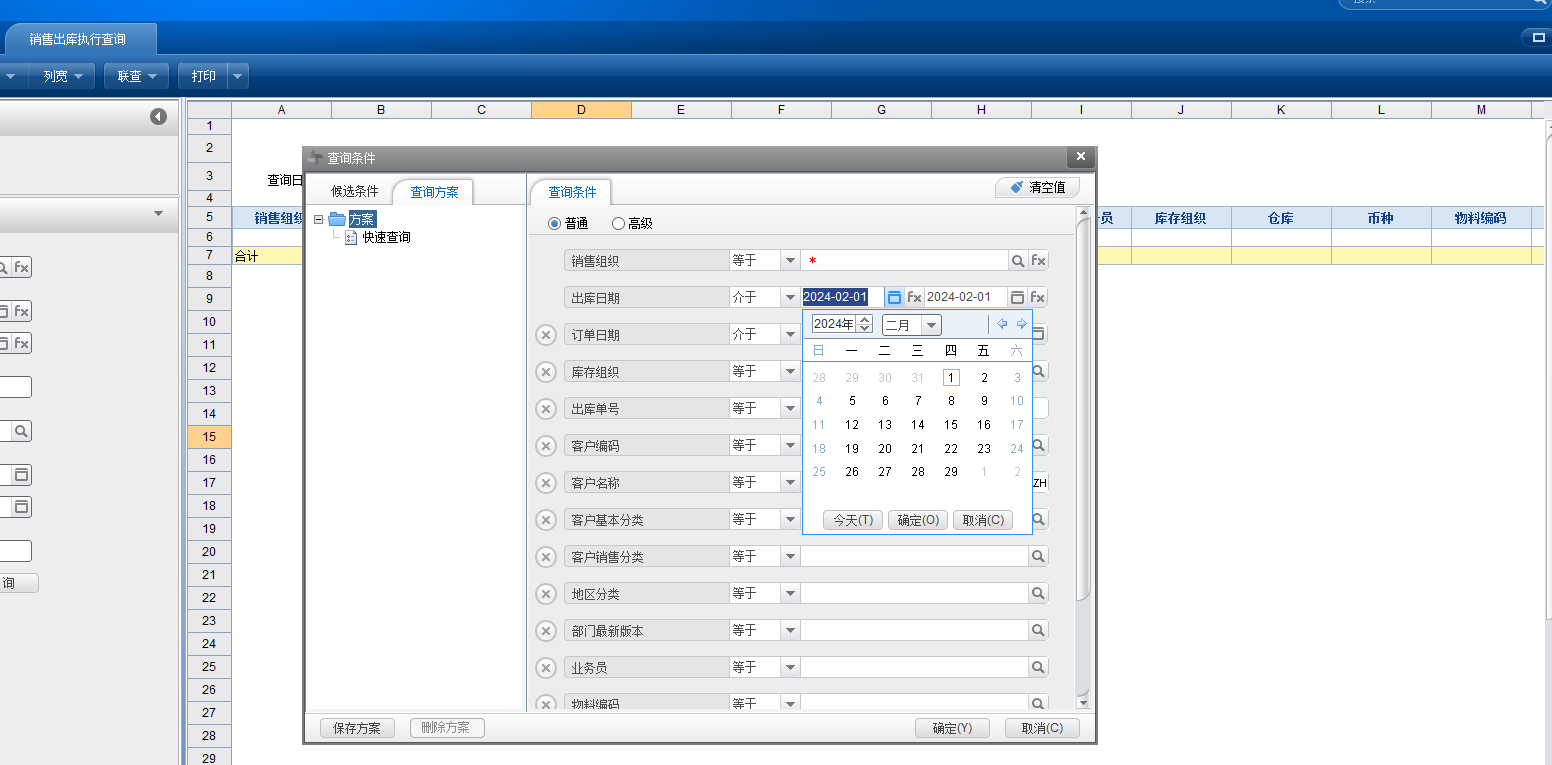Open the 联查 toolbar menu
The height and width of the screenshot is (765, 1552).
(136, 76)
